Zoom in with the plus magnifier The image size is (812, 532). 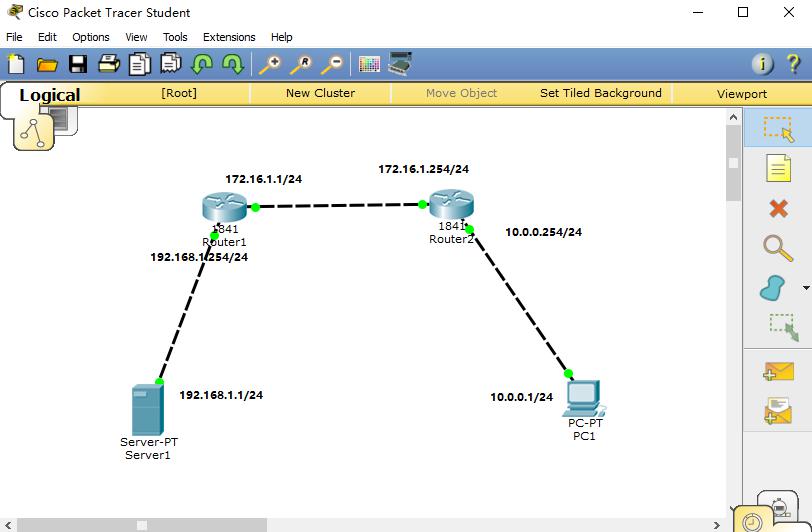coord(270,65)
